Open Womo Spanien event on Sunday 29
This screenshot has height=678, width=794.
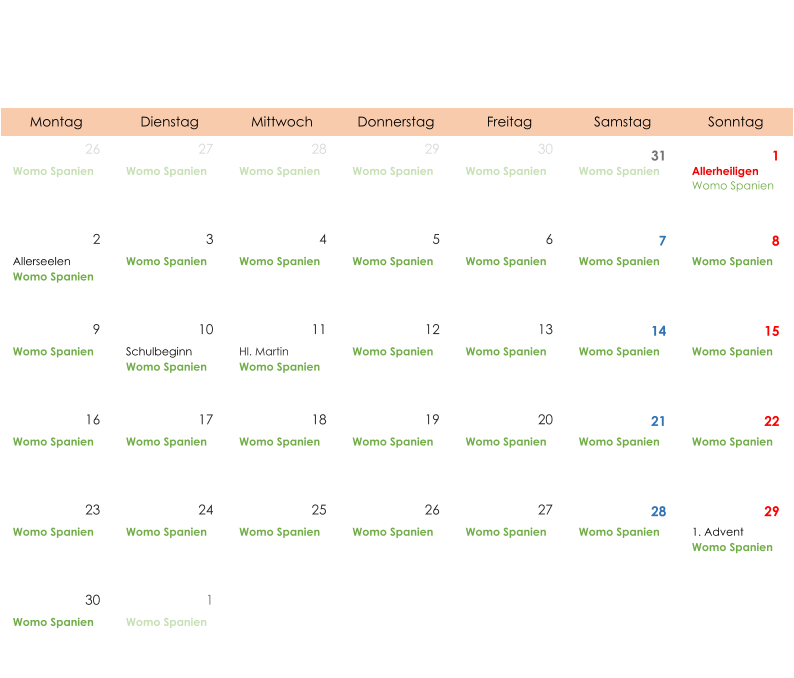[732, 547]
